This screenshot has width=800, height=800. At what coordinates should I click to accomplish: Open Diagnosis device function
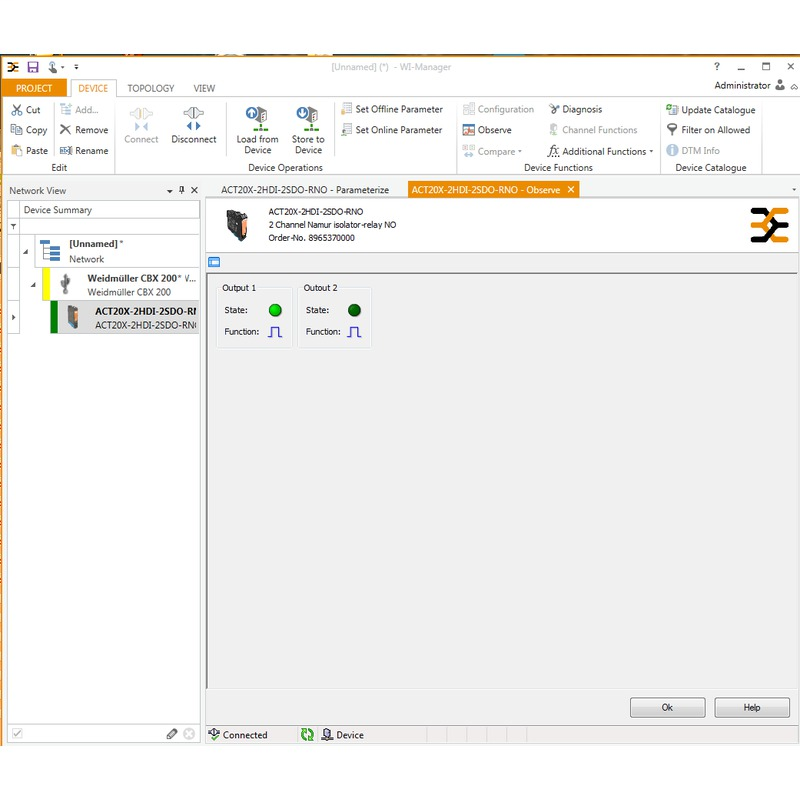pyautogui.click(x=576, y=109)
